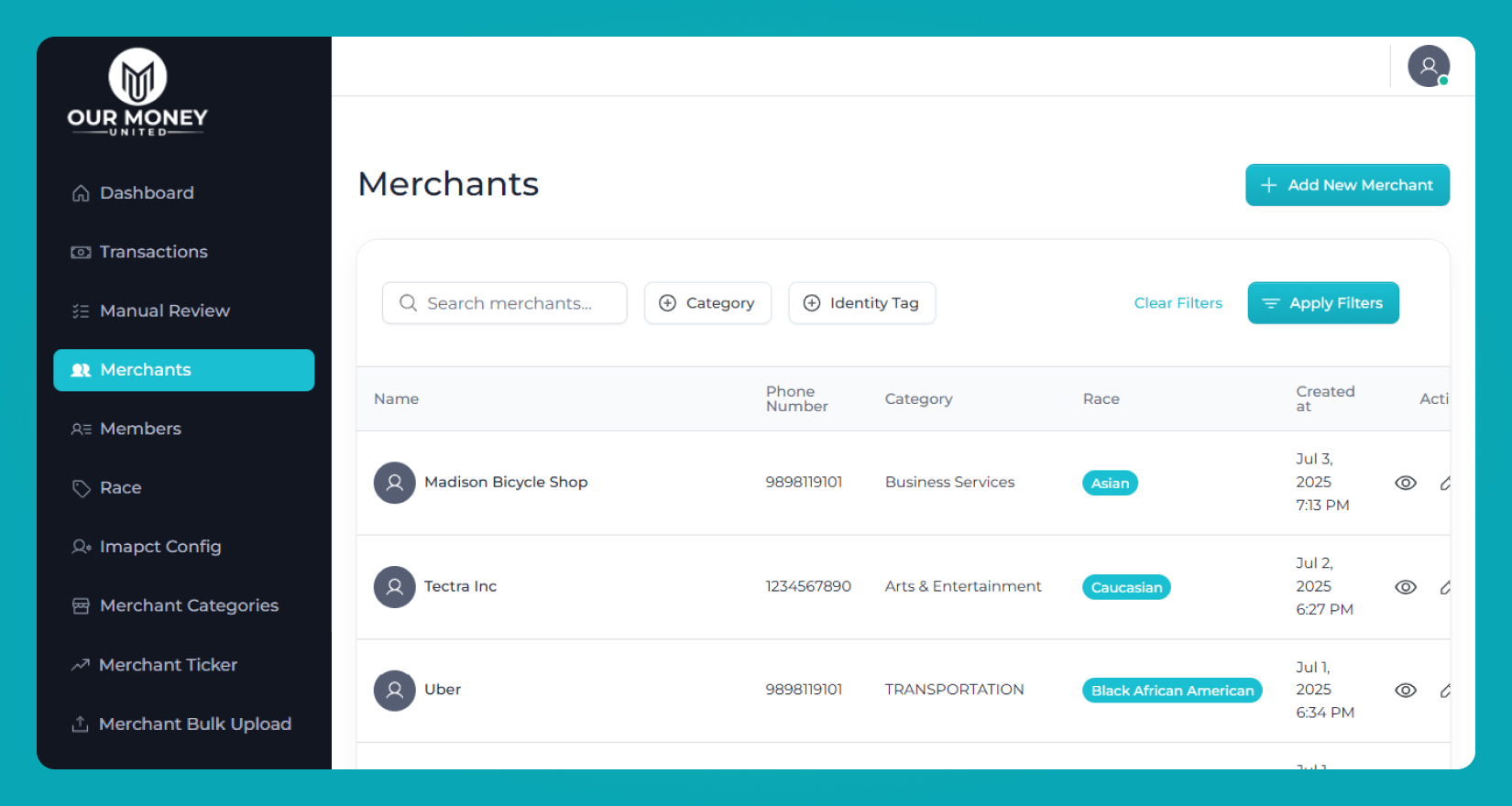Click the edit pencil for Madison Bicycle Shop
Image resolution: width=1512 pixels, height=806 pixels.
click(x=1444, y=483)
